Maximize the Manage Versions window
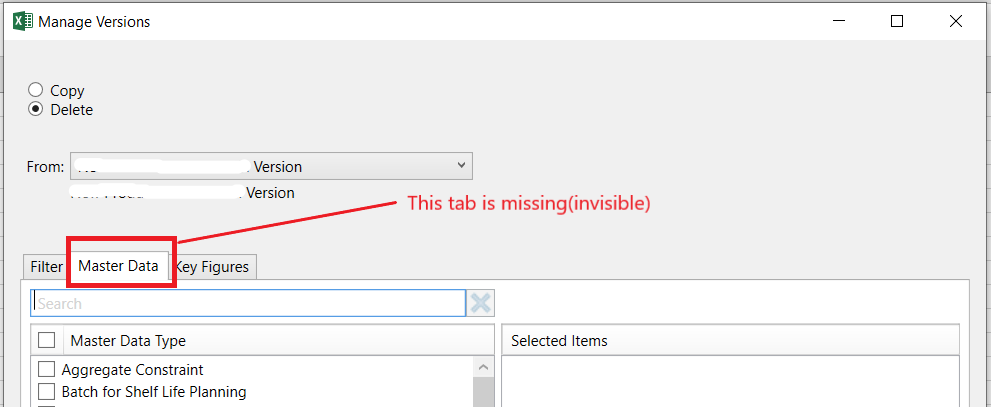Viewport: 991px width, 407px height. [x=897, y=21]
